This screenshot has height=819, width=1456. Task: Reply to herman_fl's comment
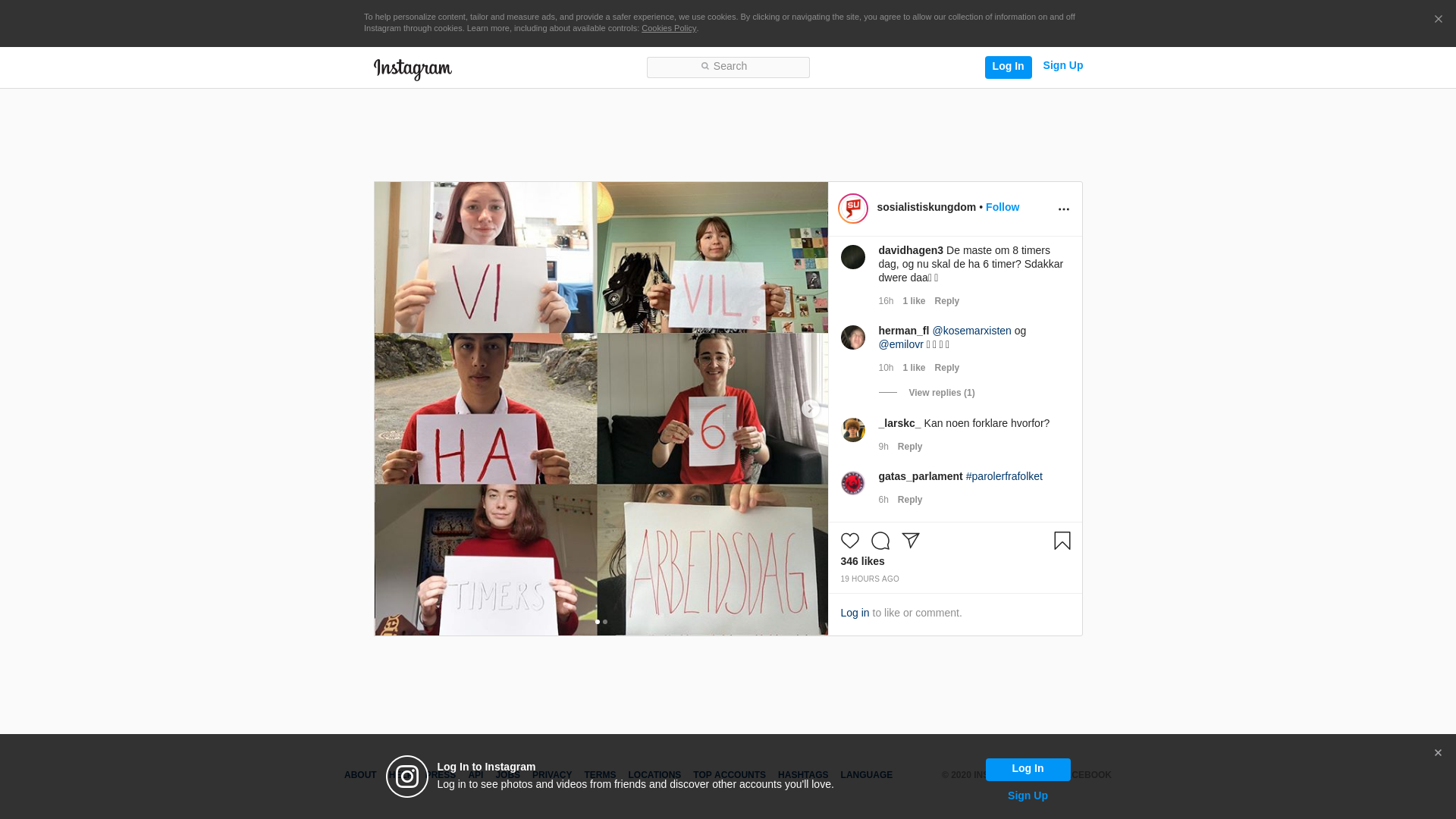(946, 368)
